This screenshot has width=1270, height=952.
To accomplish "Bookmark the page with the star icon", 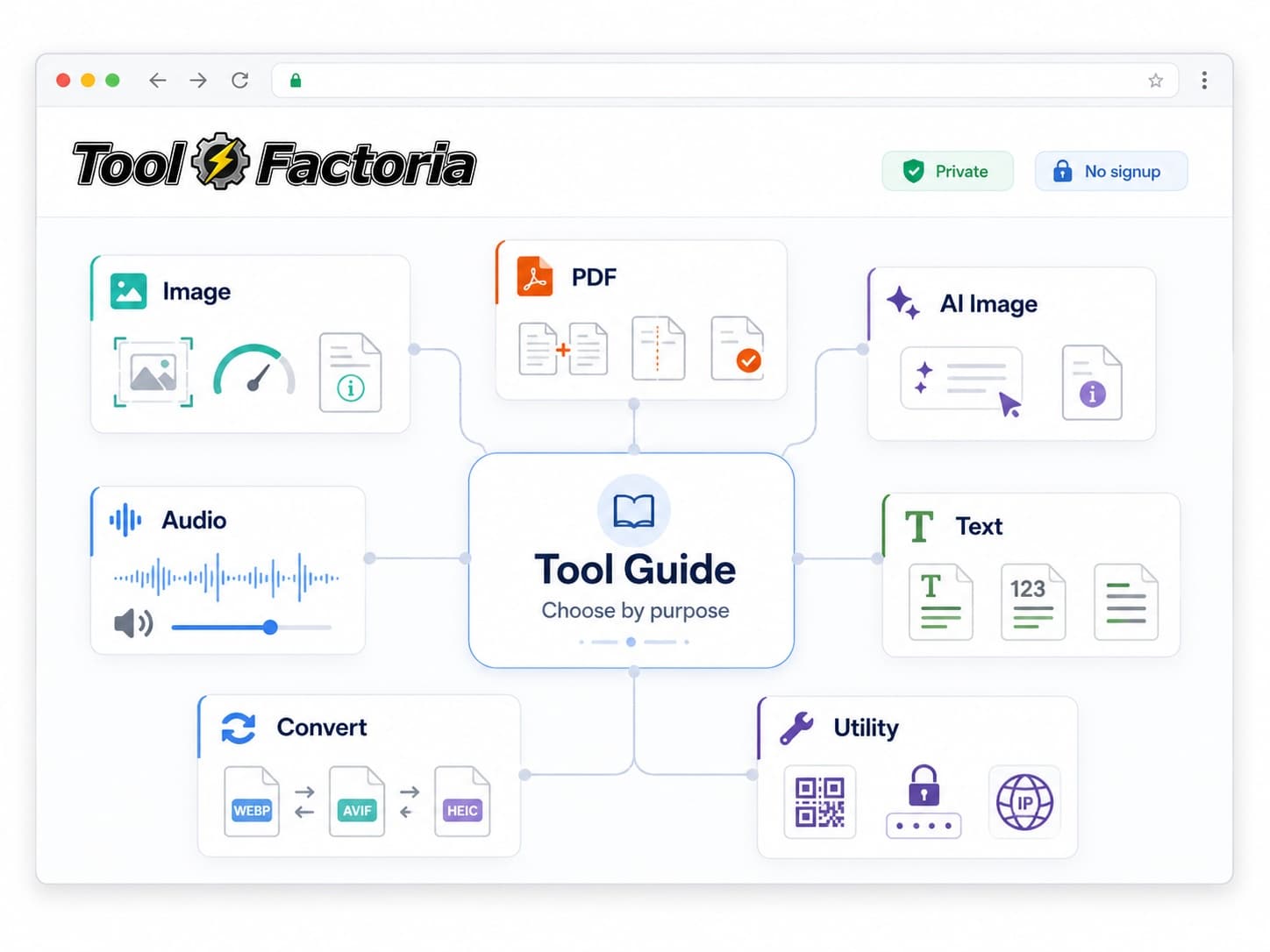I will click(x=1156, y=81).
